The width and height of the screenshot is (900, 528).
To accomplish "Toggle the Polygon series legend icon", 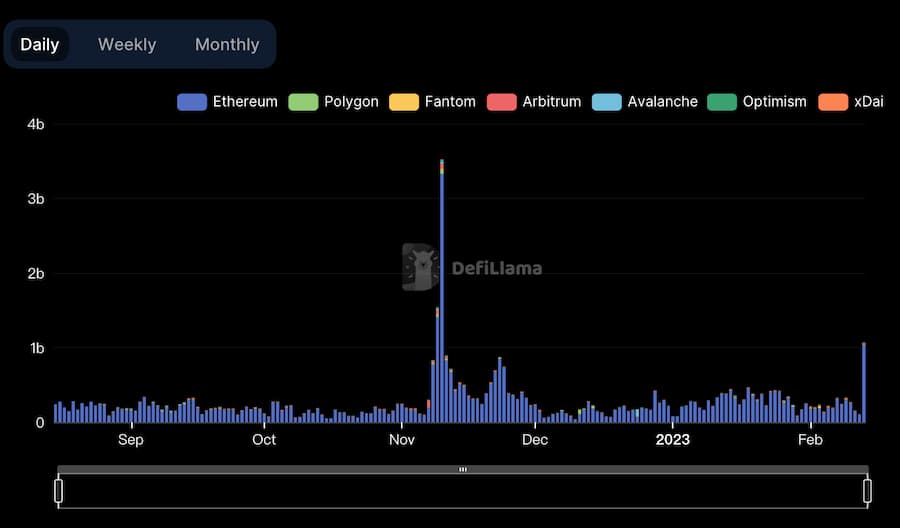I will [303, 101].
